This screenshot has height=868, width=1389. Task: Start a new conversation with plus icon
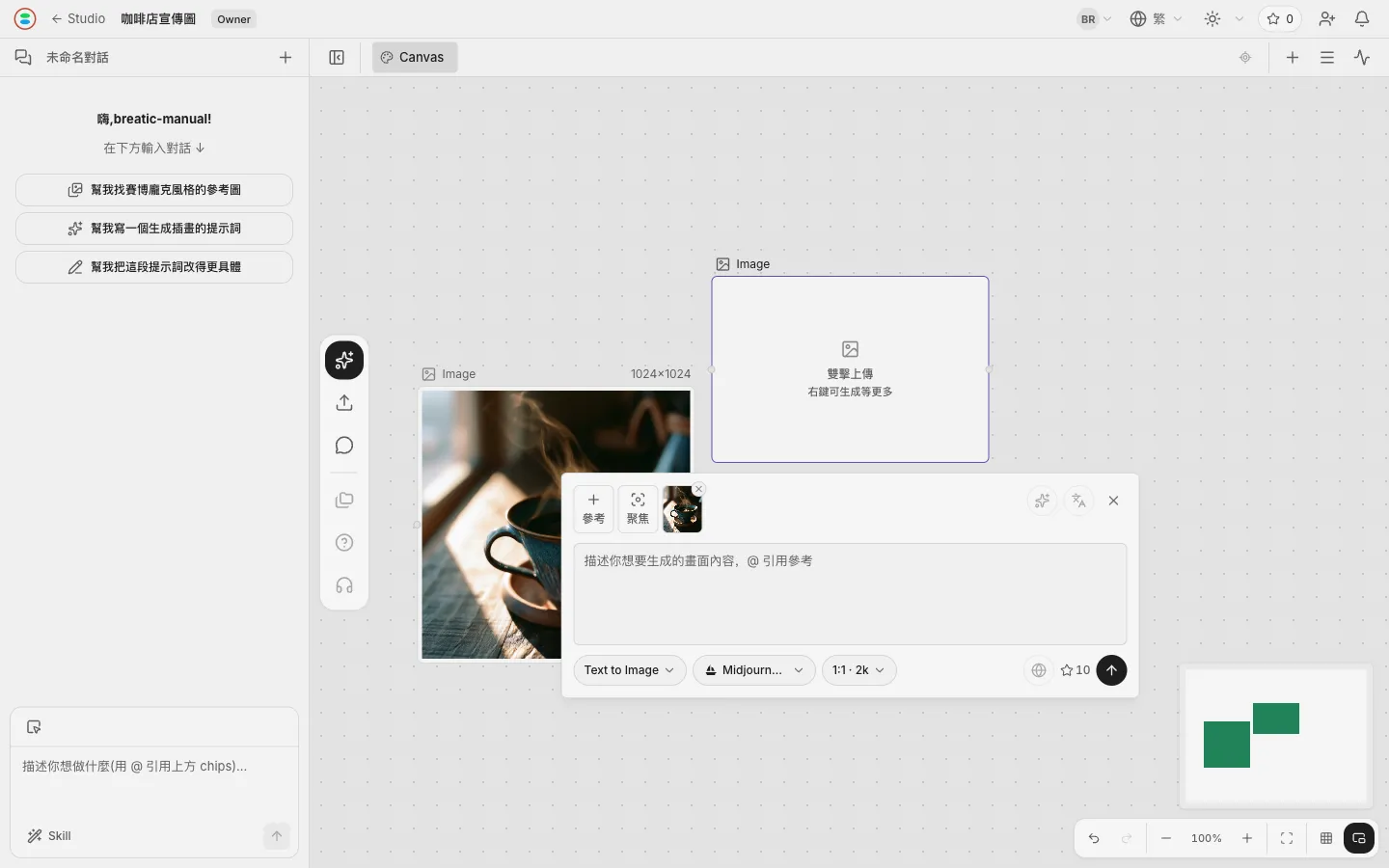tap(286, 57)
